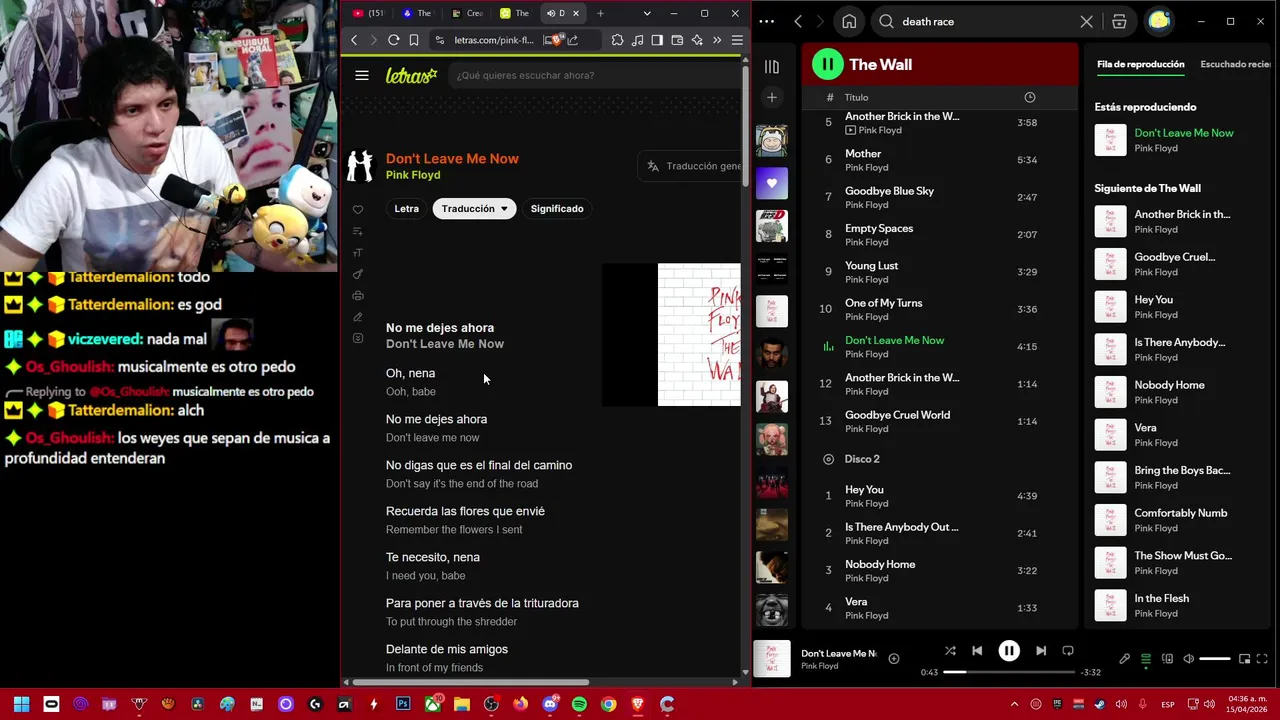Open the Significado tab
Viewport: 1280px width, 720px height.
click(x=557, y=208)
